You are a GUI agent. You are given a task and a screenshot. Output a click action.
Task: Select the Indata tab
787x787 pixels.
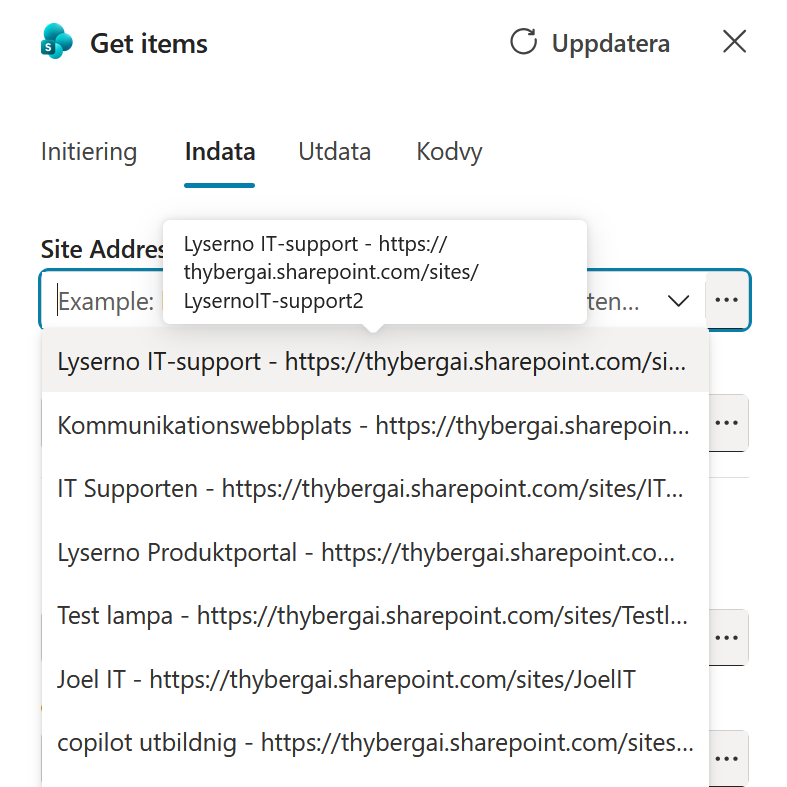[220, 152]
